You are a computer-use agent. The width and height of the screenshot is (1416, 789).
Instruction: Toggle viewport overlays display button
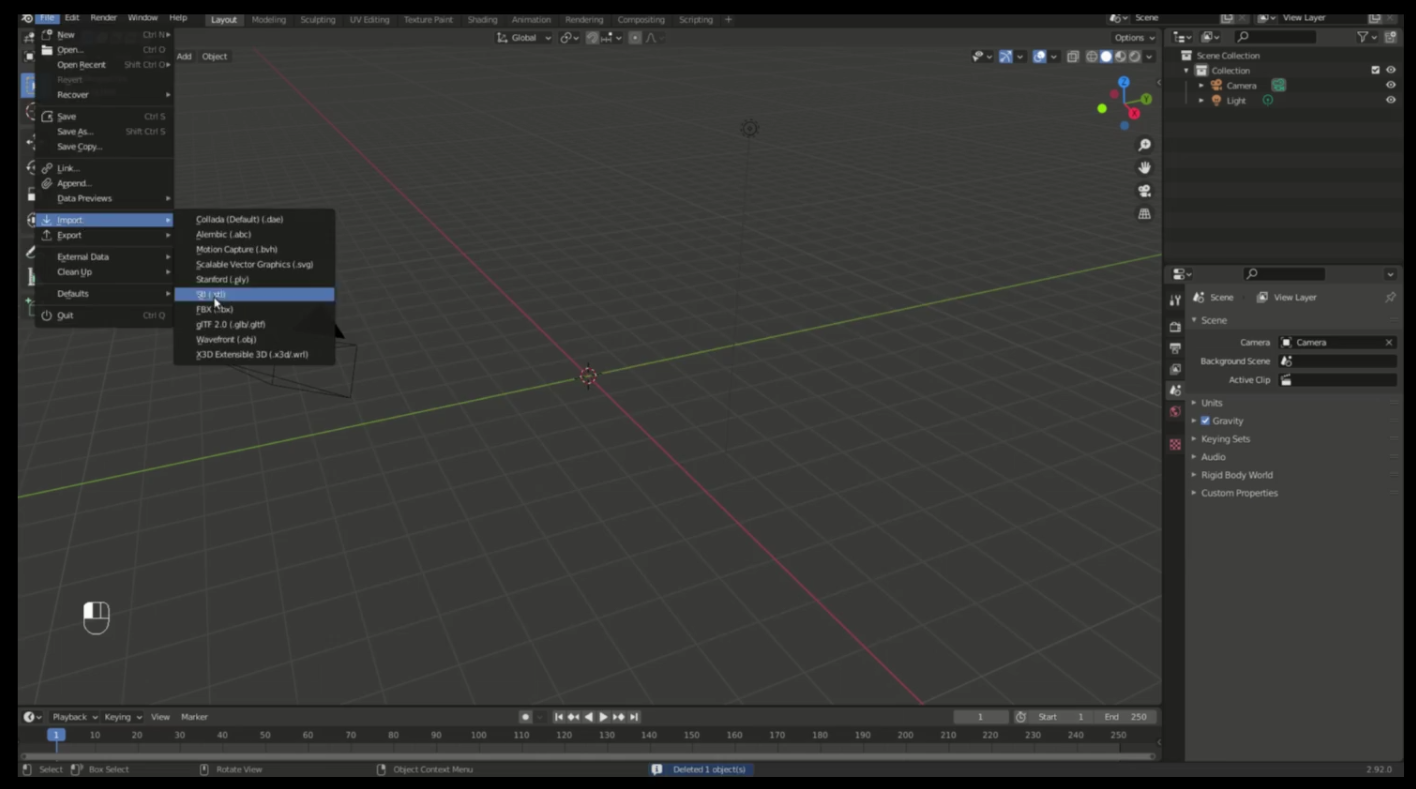click(x=1039, y=57)
